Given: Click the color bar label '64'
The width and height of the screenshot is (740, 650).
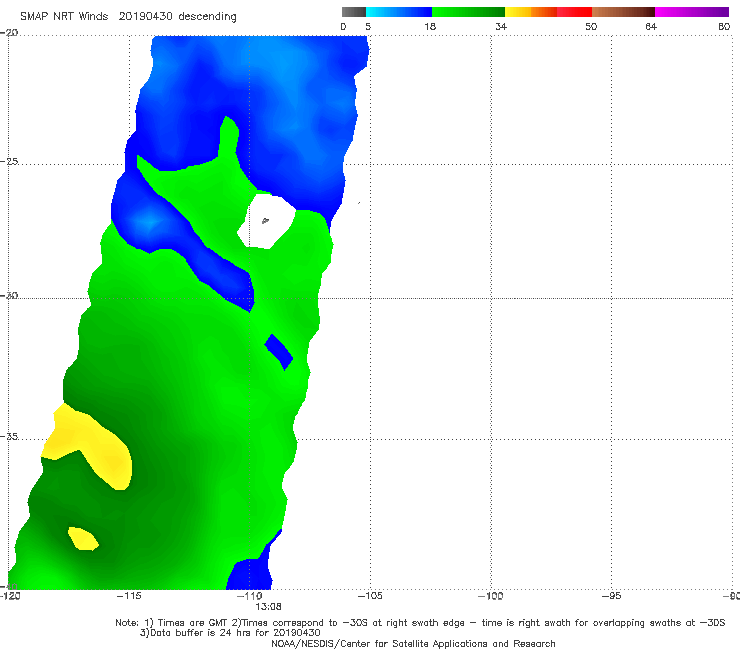Looking at the screenshot, I should tap(651, 26).
